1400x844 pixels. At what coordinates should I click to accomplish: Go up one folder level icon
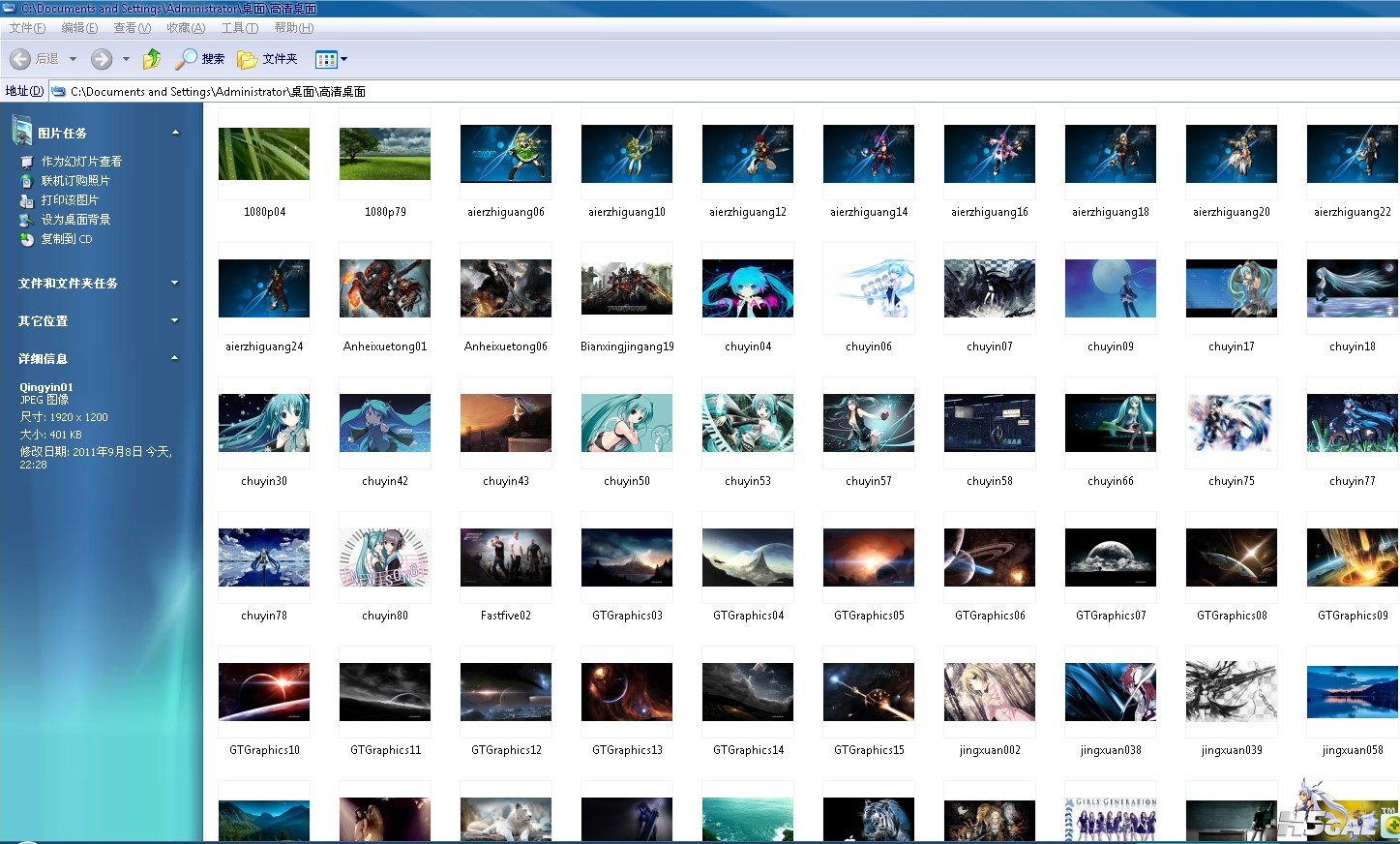tap(152, 59)
